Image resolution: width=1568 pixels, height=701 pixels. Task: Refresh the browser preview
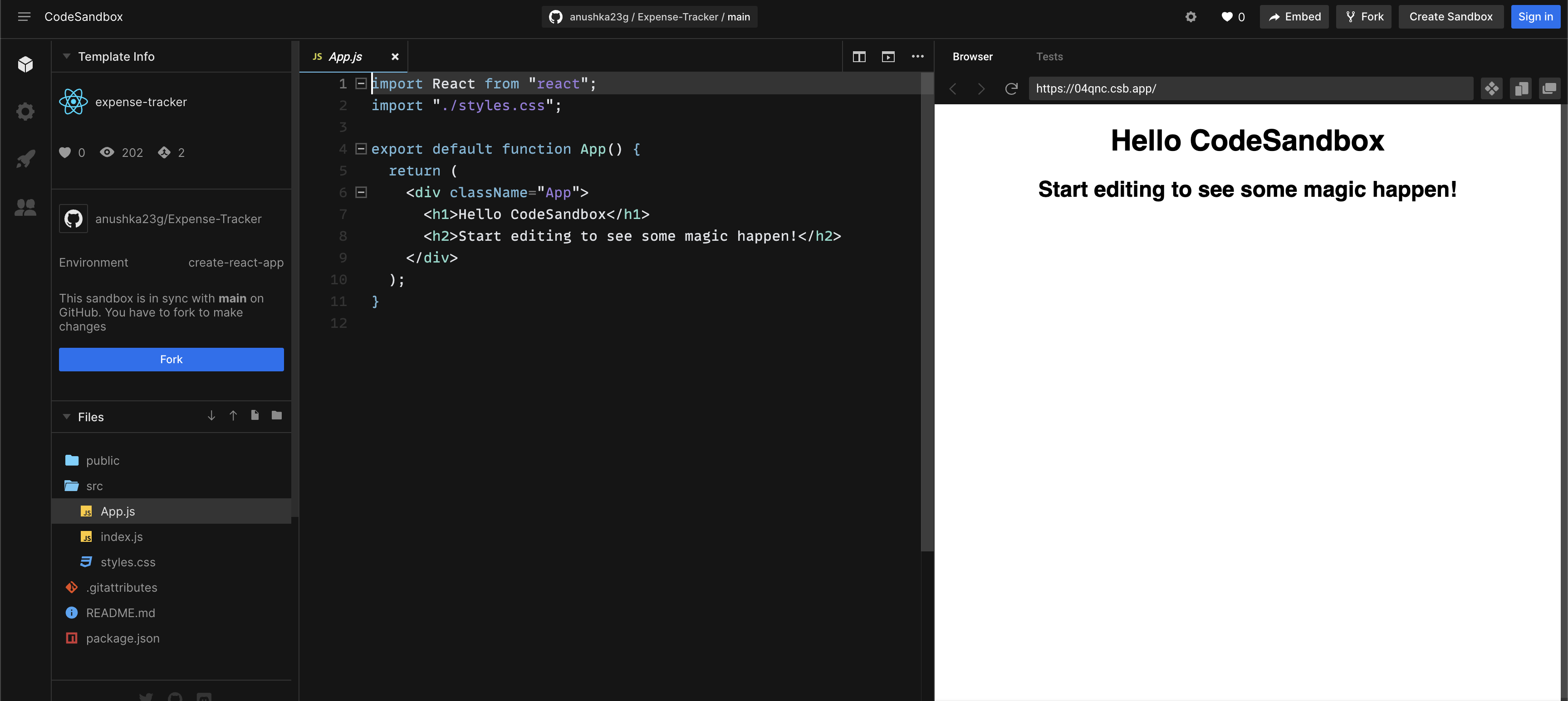pyautogui.click(x=1011, y=89)
